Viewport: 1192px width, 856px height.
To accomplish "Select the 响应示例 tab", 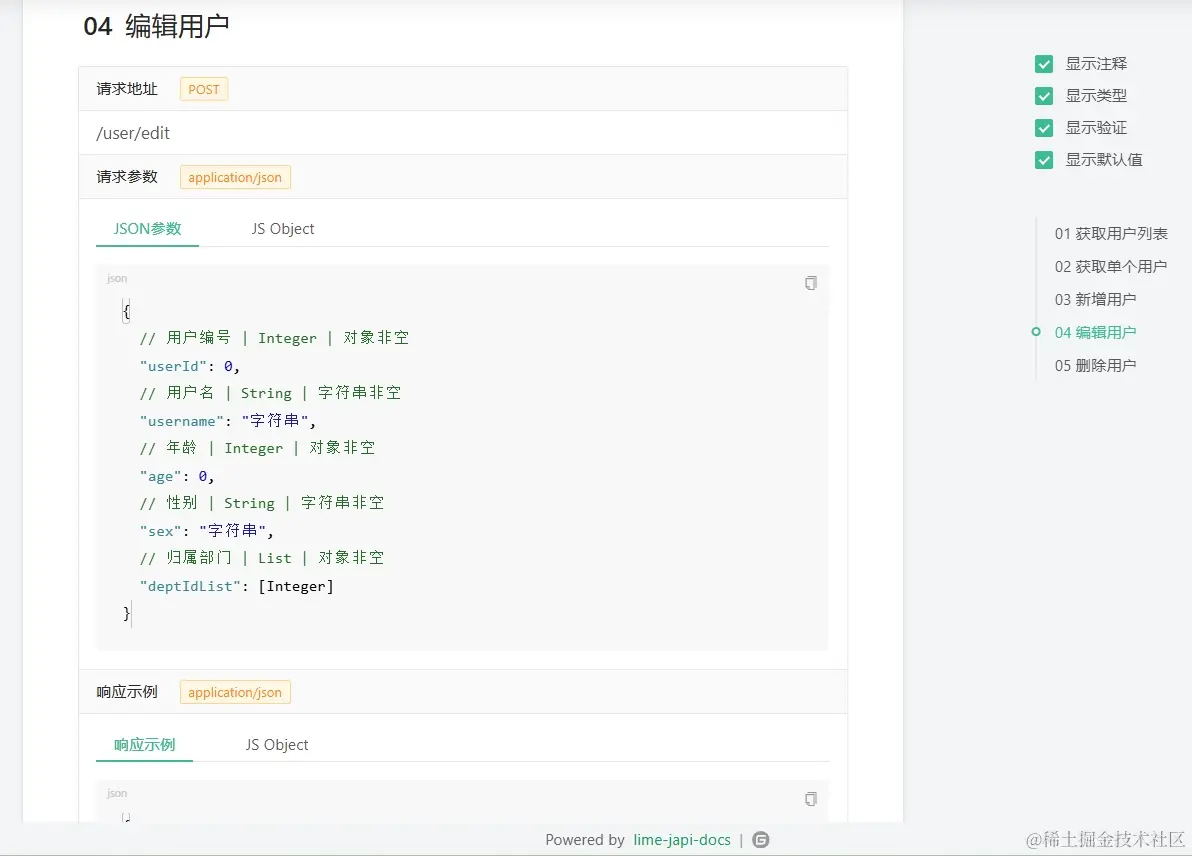I will pyautogui.click(x=144, y=744).
